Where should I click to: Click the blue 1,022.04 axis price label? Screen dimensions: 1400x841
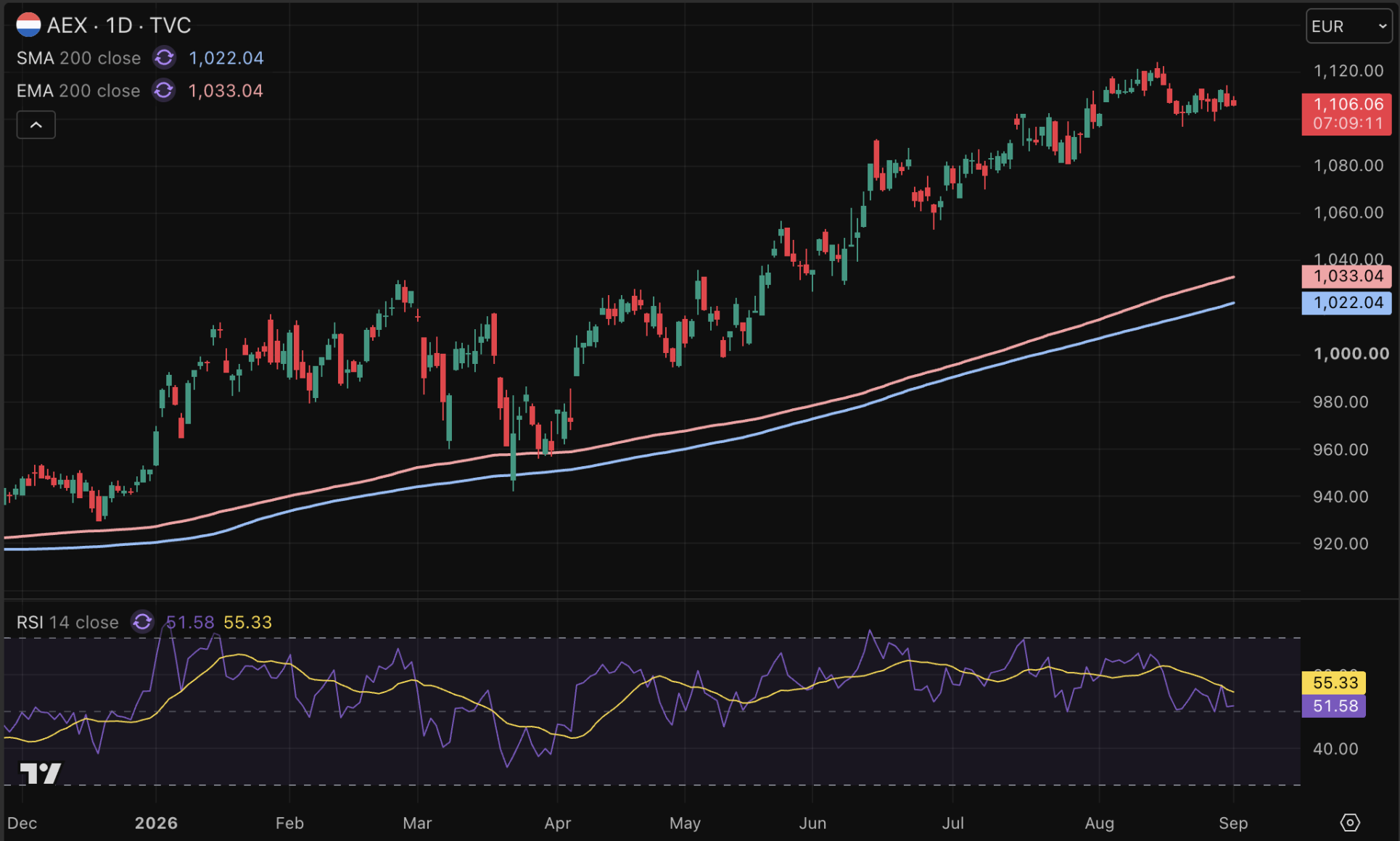point(1347,303)
